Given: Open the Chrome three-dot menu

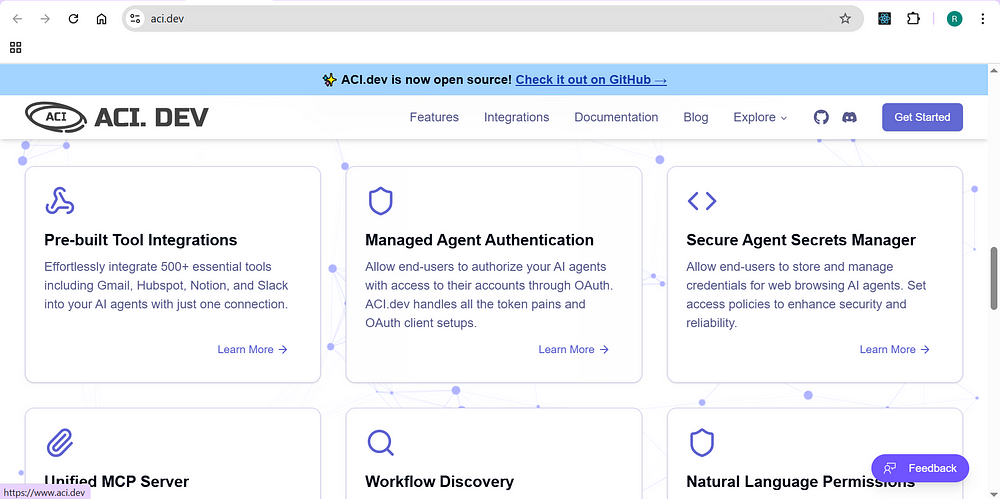Looking at the screenshot, I should tap(983, 19).
